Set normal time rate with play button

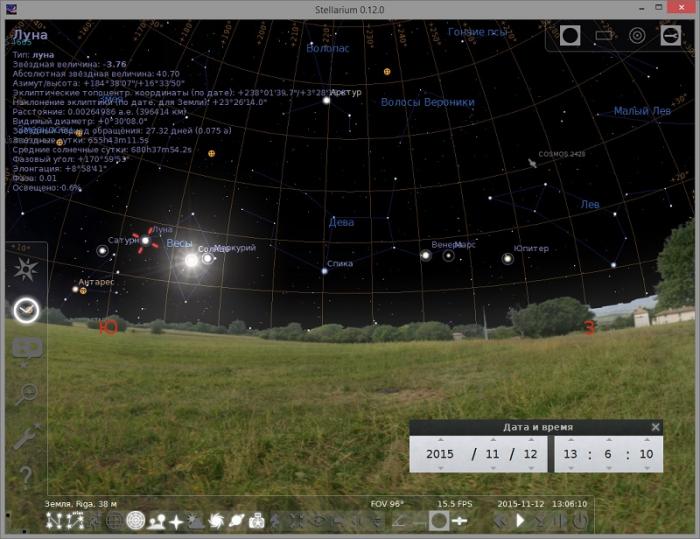(520, 521)
